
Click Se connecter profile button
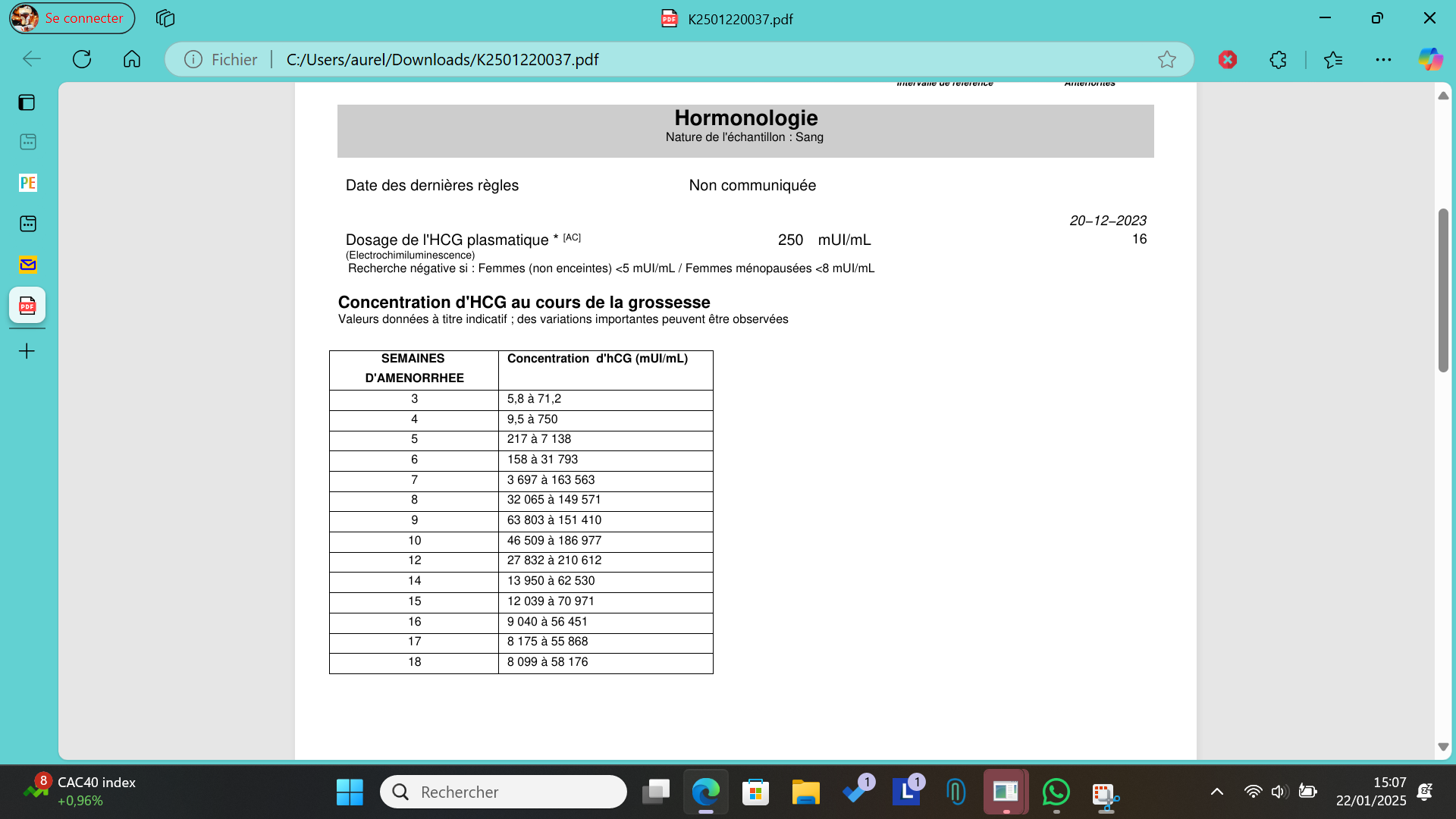tap(72, 18)
